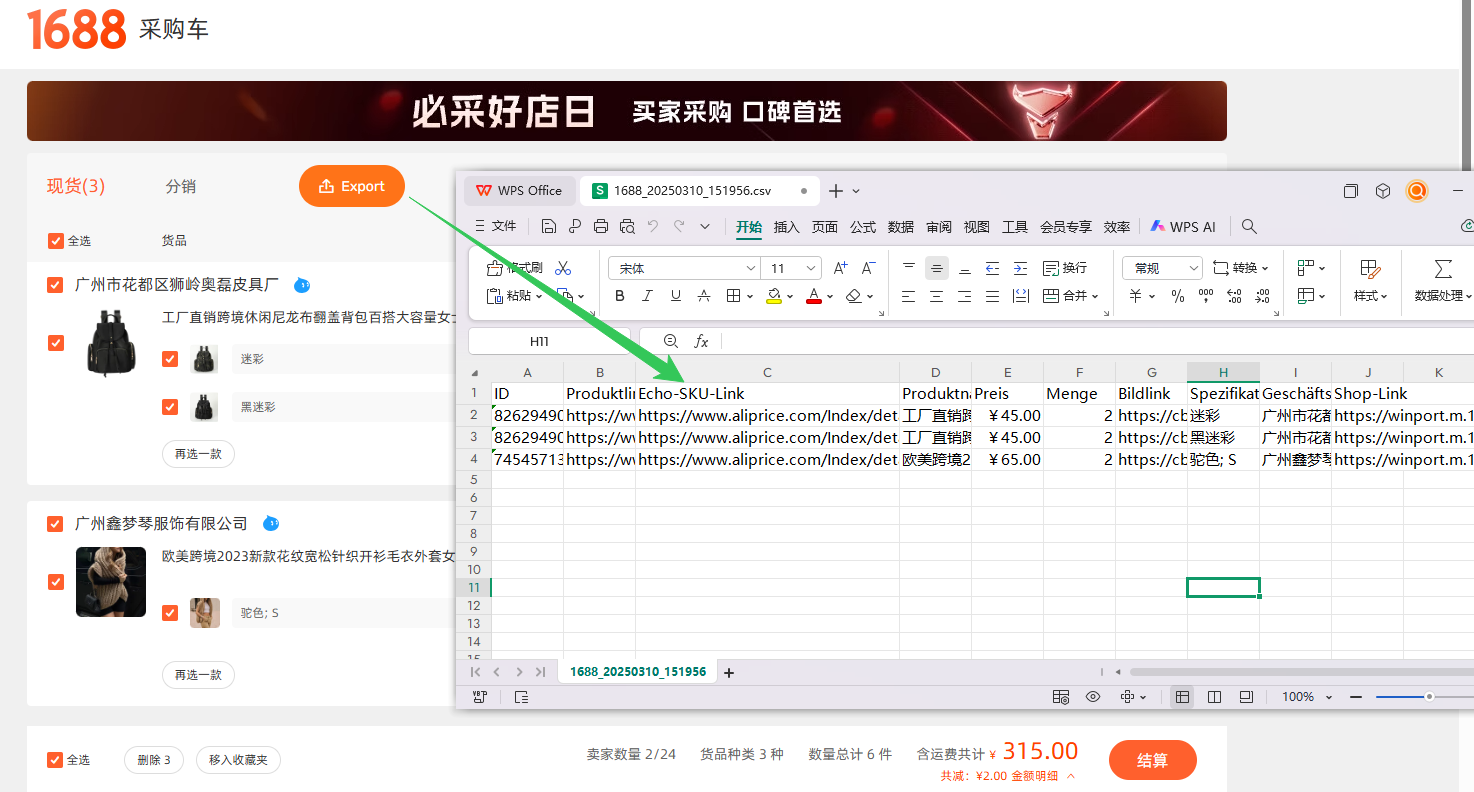Switch to page layout view in status bar

point(1215,697)
